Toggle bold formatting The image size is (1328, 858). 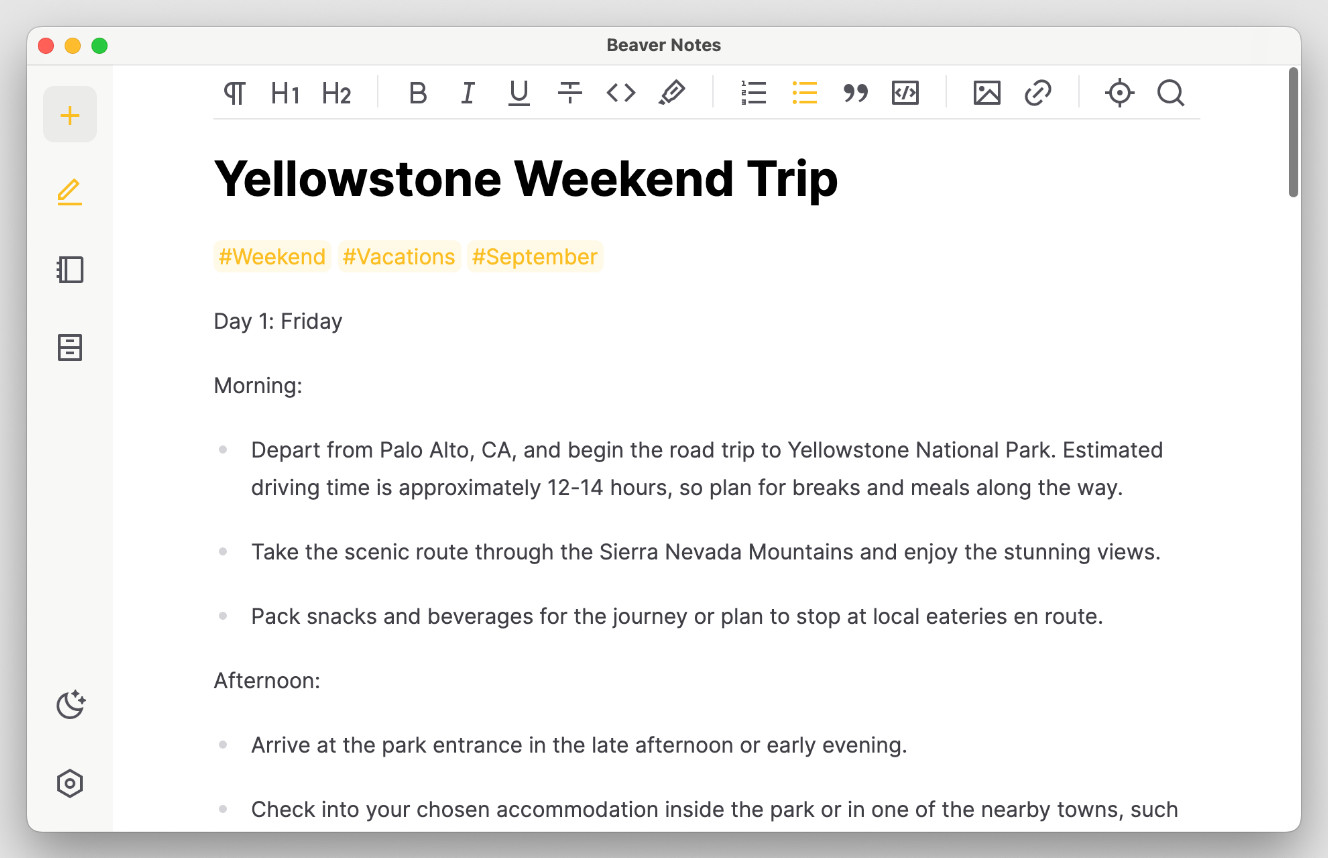(x=418, y=94)
